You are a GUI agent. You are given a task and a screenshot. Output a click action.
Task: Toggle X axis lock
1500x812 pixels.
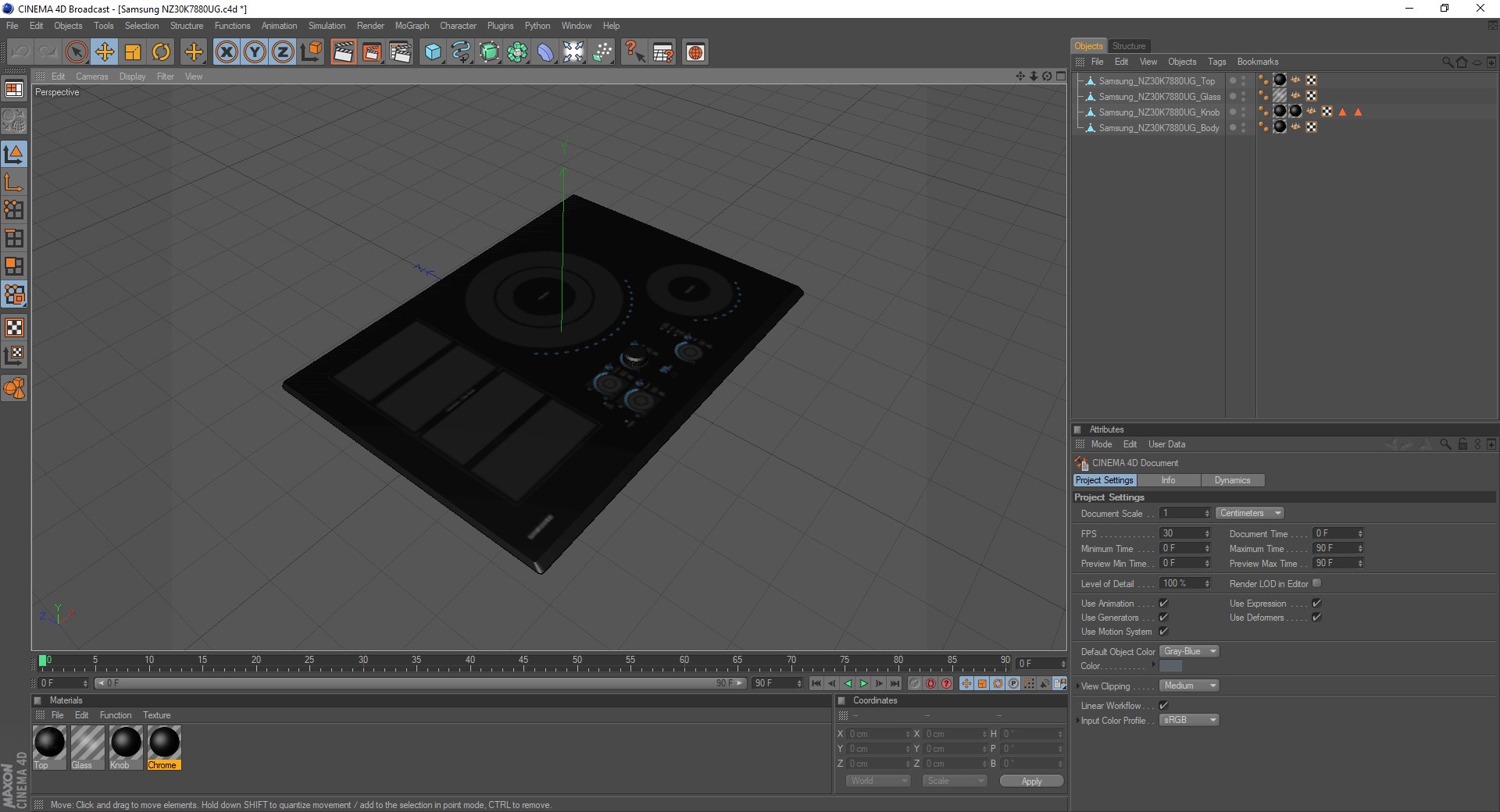tap(227, 52)
